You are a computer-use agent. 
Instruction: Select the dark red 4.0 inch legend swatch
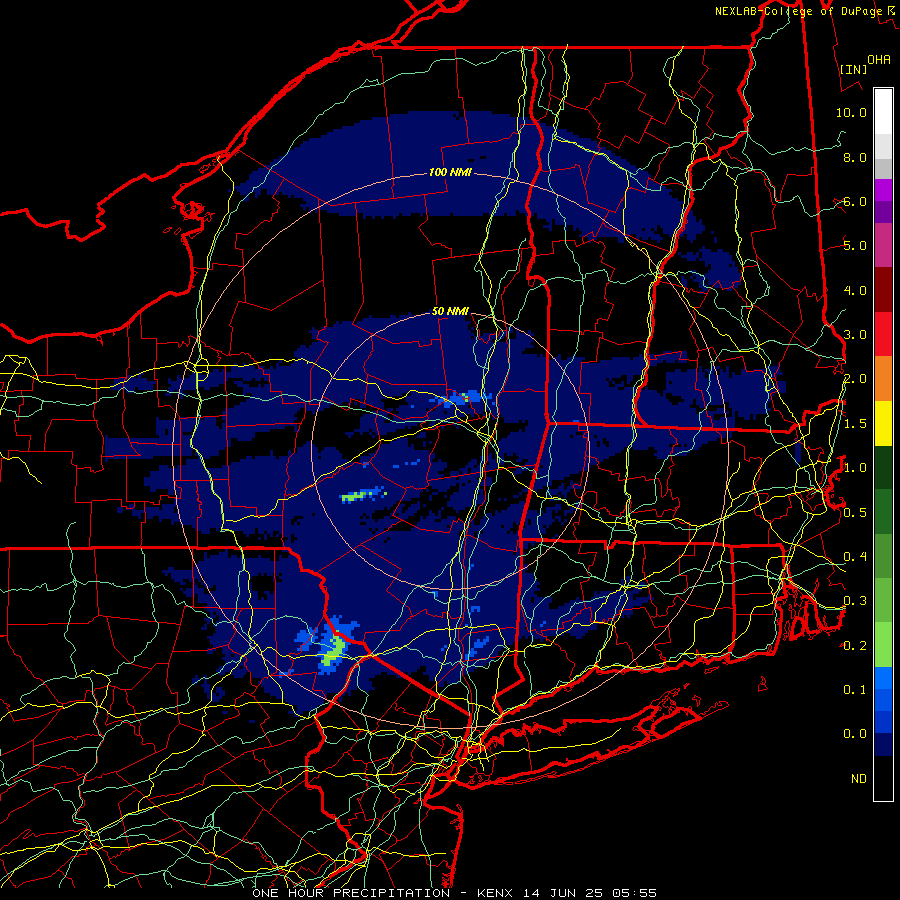(x=883, y=290)
